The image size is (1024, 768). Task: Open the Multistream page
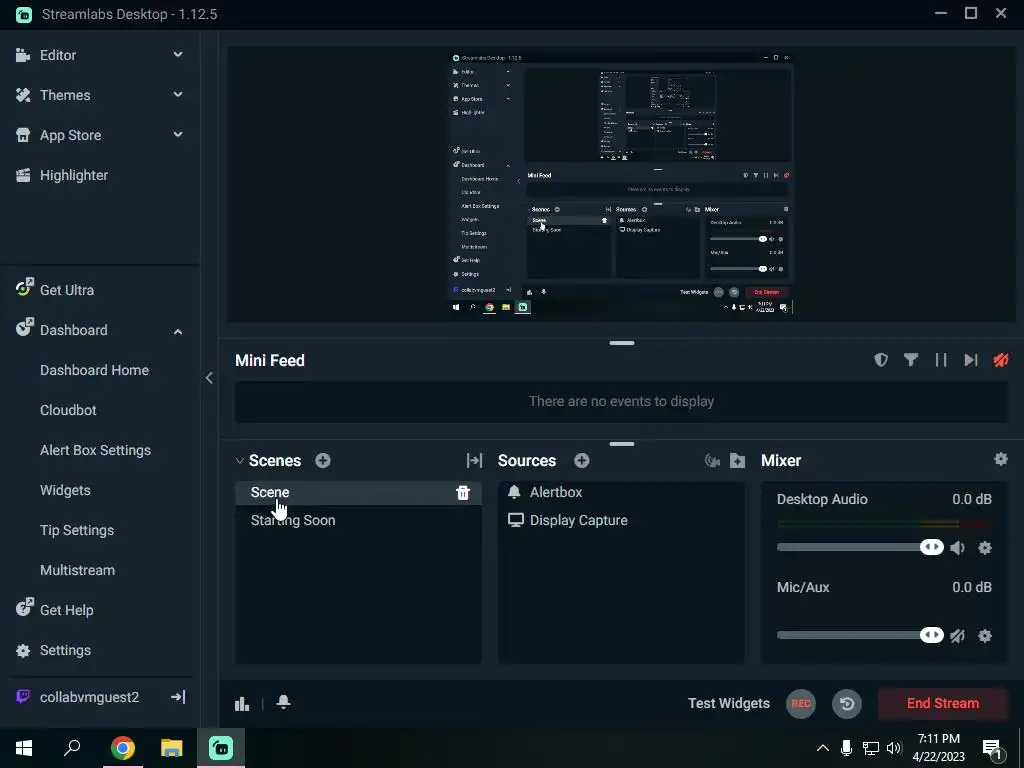pos(77,570)
